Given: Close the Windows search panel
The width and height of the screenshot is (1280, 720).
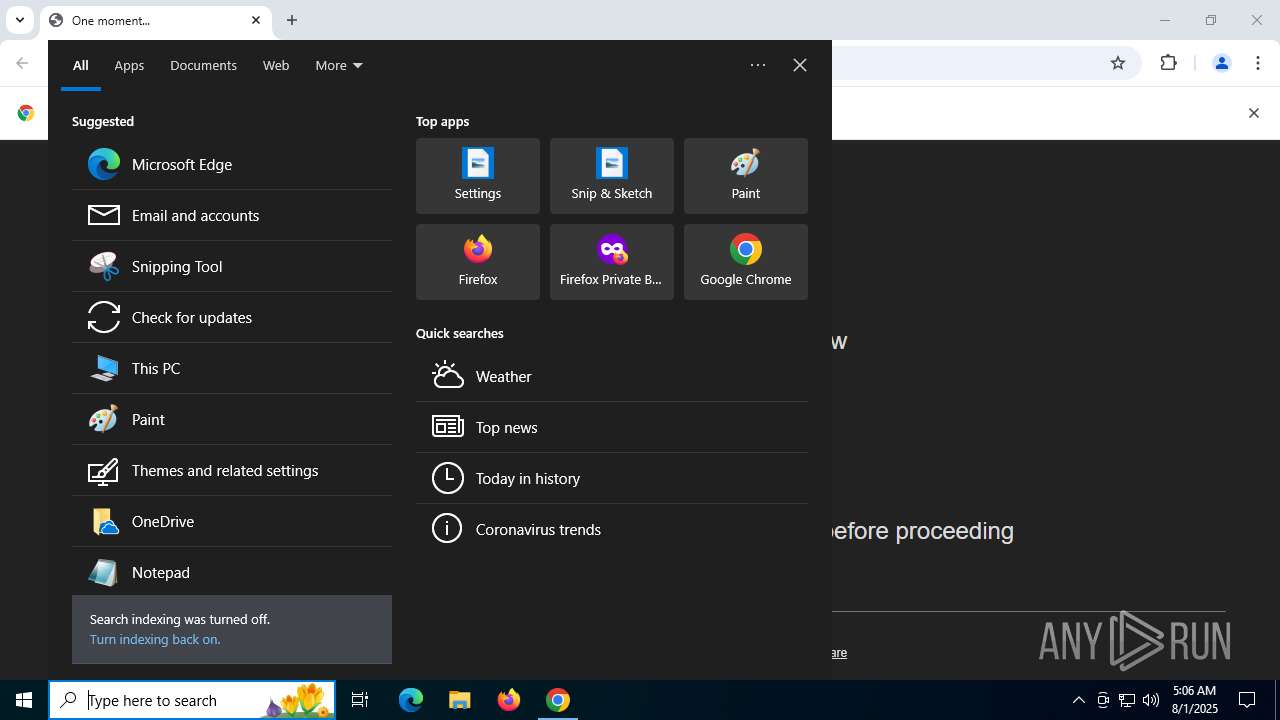Looking at the screenshot, I should 800,65.
